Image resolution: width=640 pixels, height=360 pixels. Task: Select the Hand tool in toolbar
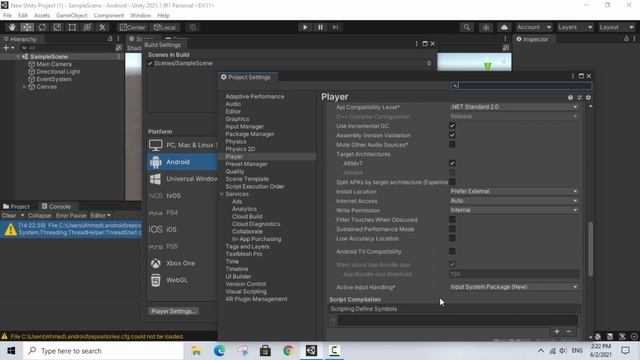[x=12, y=27]
